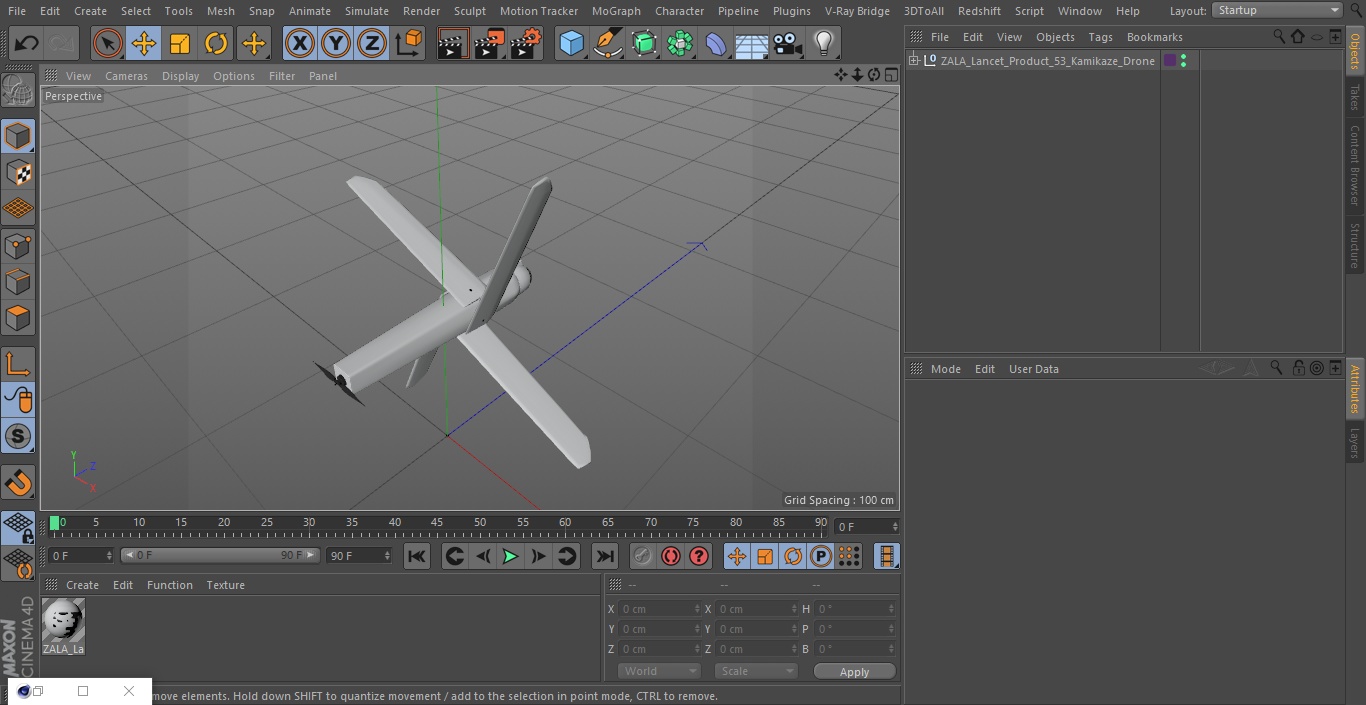Toggle position keyframe recording icon

click(737, 556)
